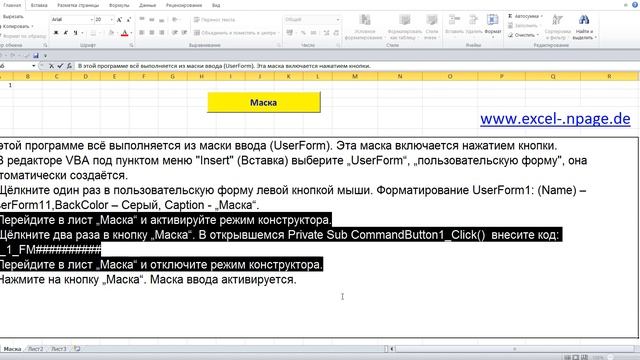Select the Маска sheet tab
Viewport: 640px width, 360px height.
(x=12, y=349)
